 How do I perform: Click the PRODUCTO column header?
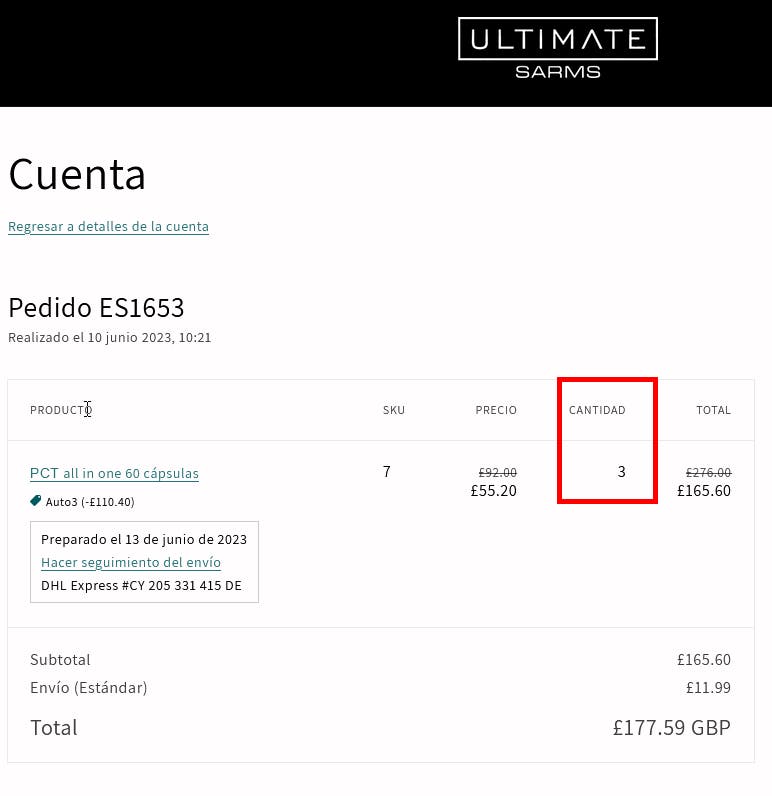point(60,410)
